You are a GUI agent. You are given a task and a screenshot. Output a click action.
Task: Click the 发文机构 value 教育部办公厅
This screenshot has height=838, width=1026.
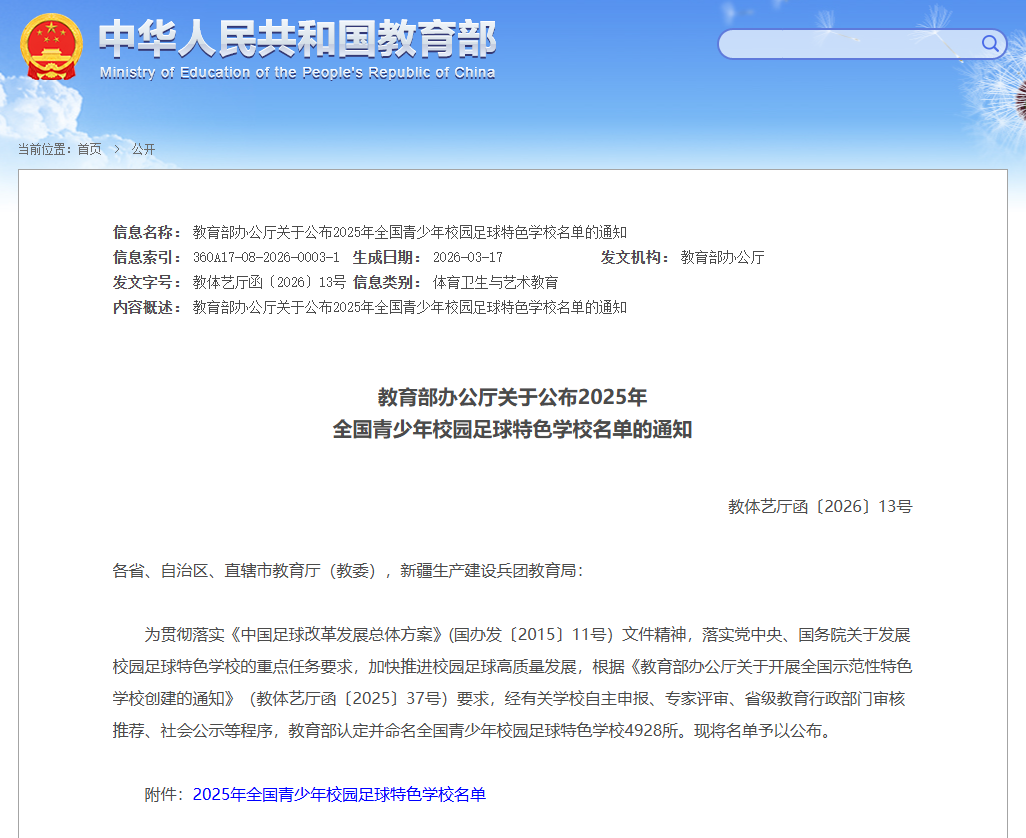coord(722,257)
